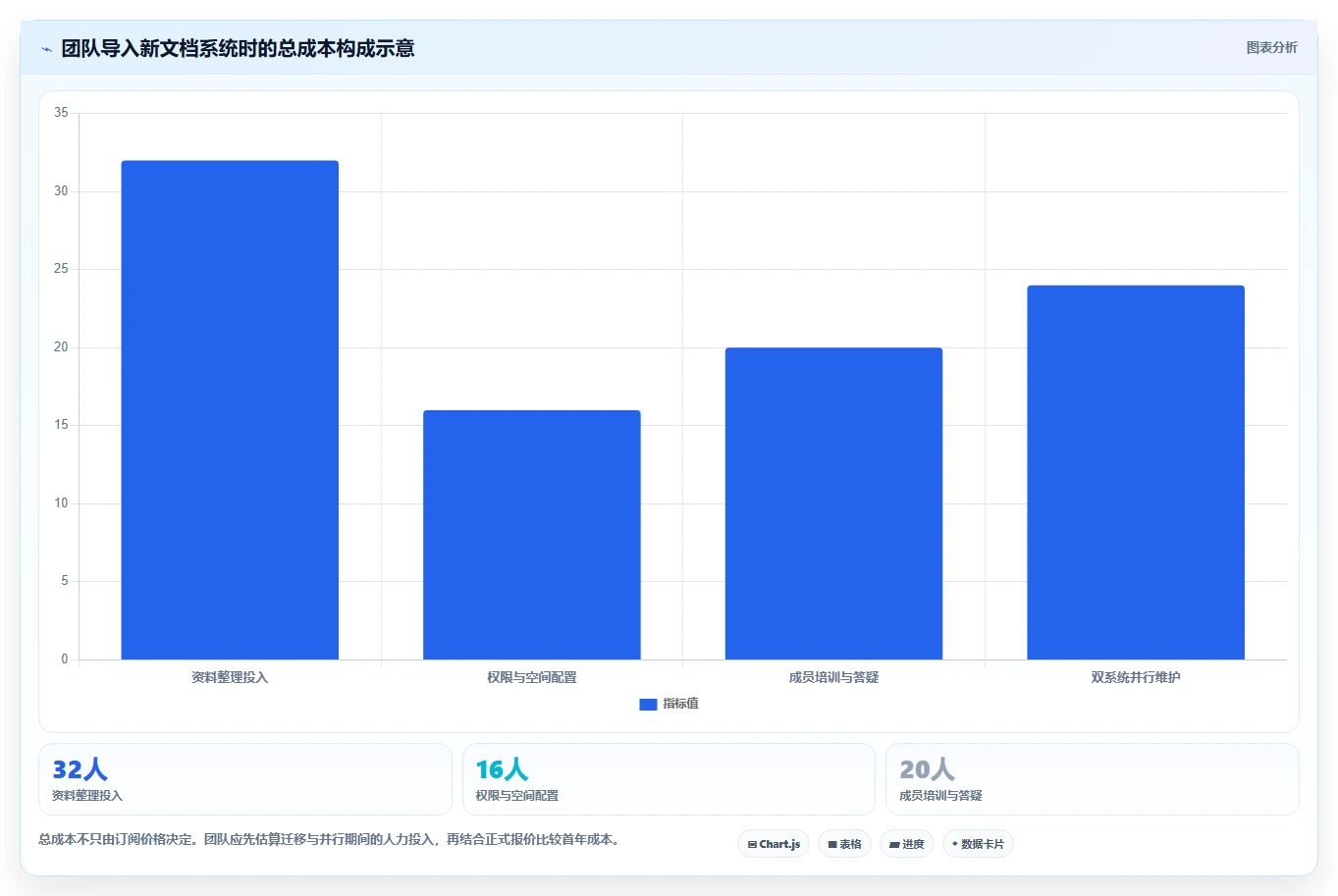Click the 权限与空间配置 bar in chart
The width and height of the screenshot is (1338, 896).
click(532, 535)
